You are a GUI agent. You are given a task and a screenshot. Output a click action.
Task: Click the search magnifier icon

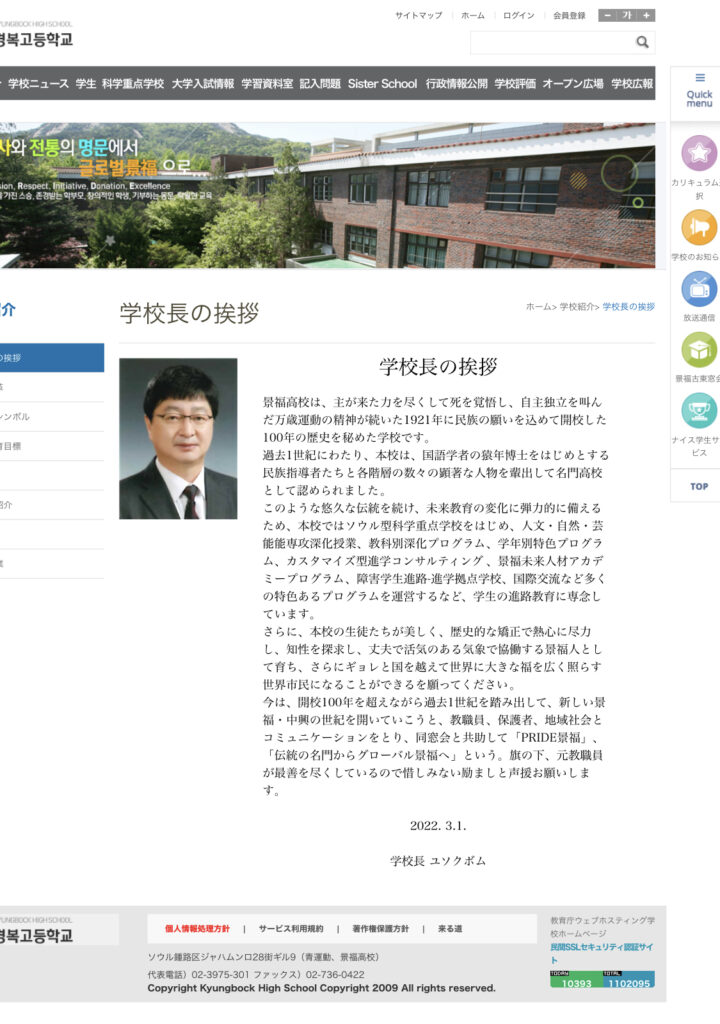click(642, 42)
